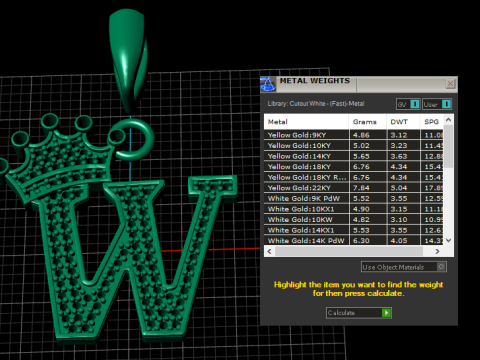Click the 4.90 grams cell
Viewport: 480px width, 360px height.
[x=368, y=209]
